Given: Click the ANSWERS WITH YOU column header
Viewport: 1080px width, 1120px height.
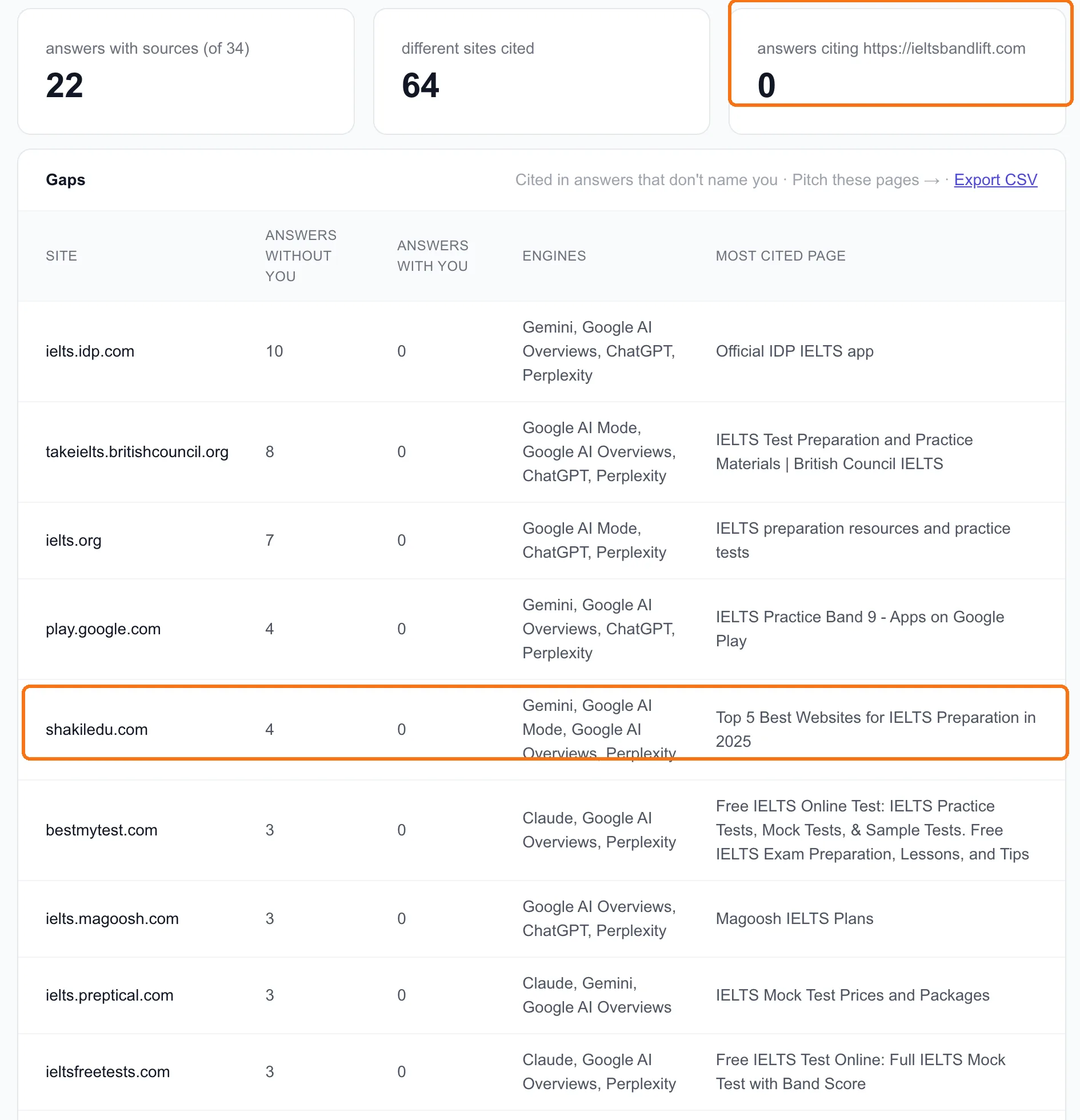Looking at the screenshot, I should (433, 255).
